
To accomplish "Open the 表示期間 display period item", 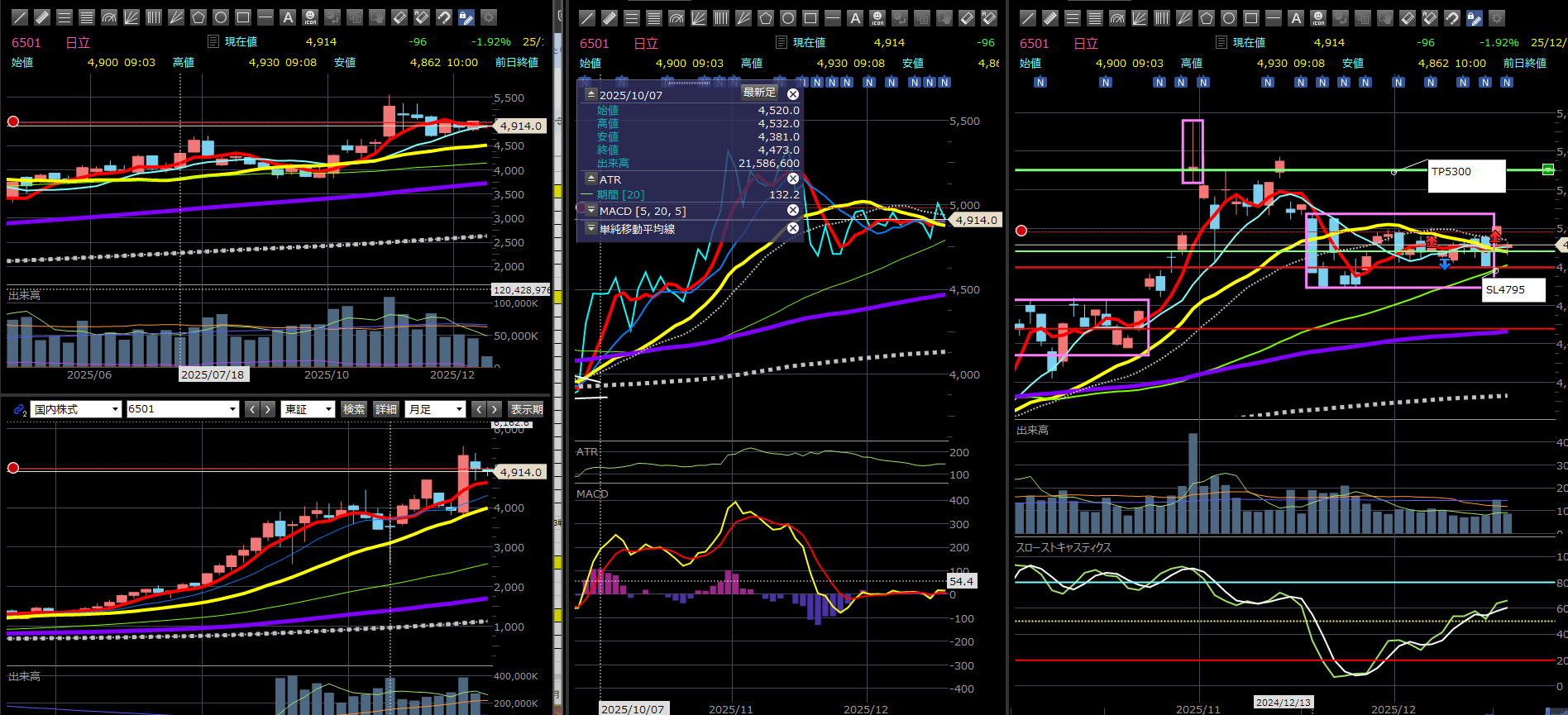I will coord(527,409).
